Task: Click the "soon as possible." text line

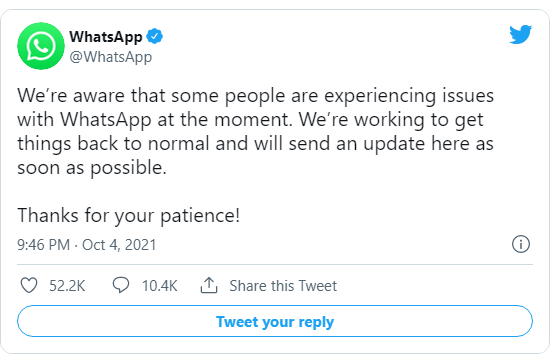Action: (x=92, y=168)
